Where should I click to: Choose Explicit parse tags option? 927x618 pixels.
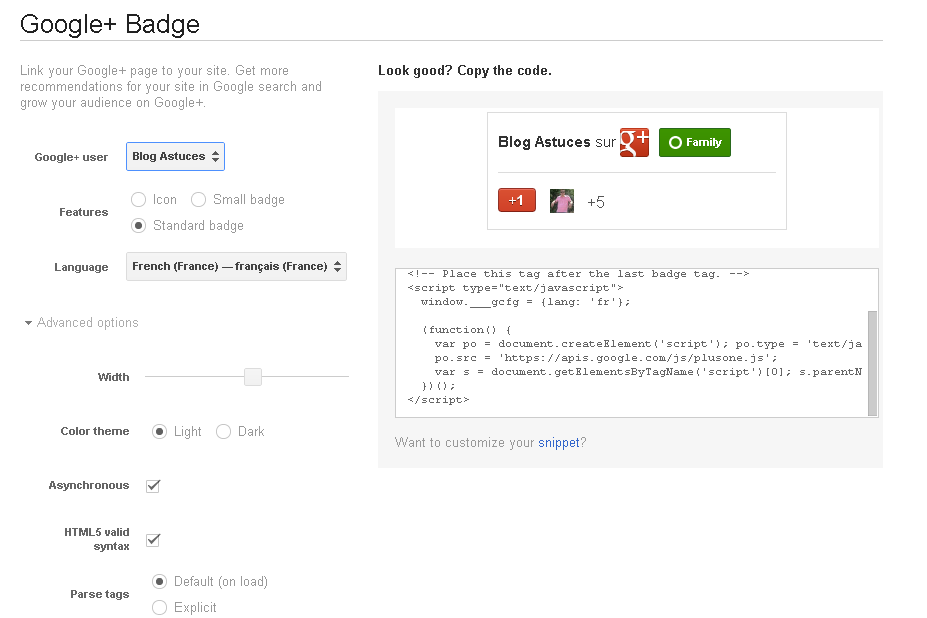pos(160,607)
